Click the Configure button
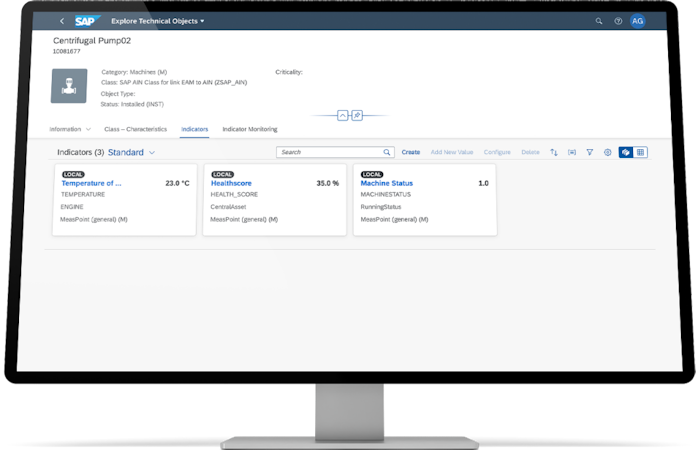Viewport: 696px width, 450px height. (497, 152)
